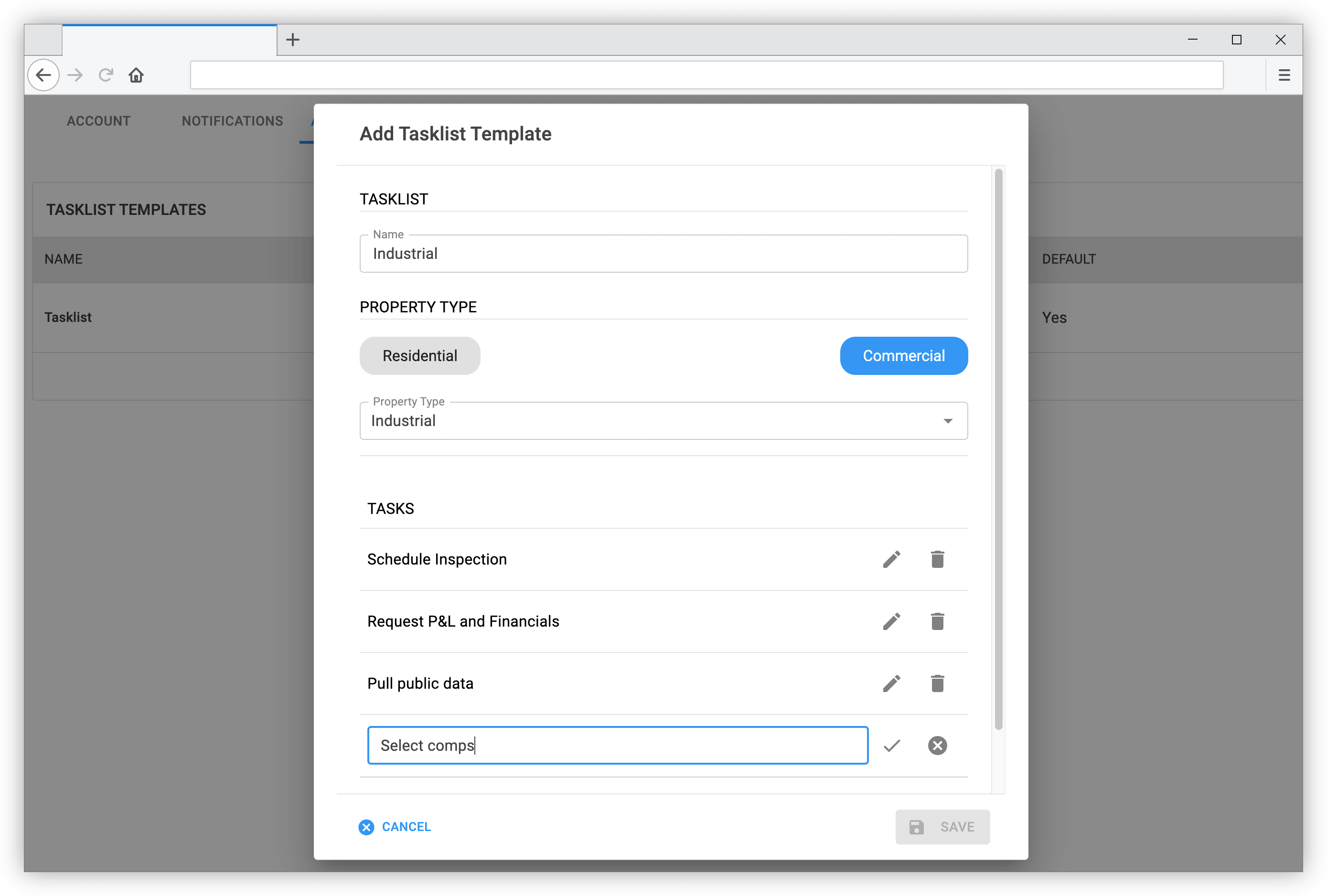Click the CANCEL button
This screenshot has width=1327, height=896.
coord(395,827)
